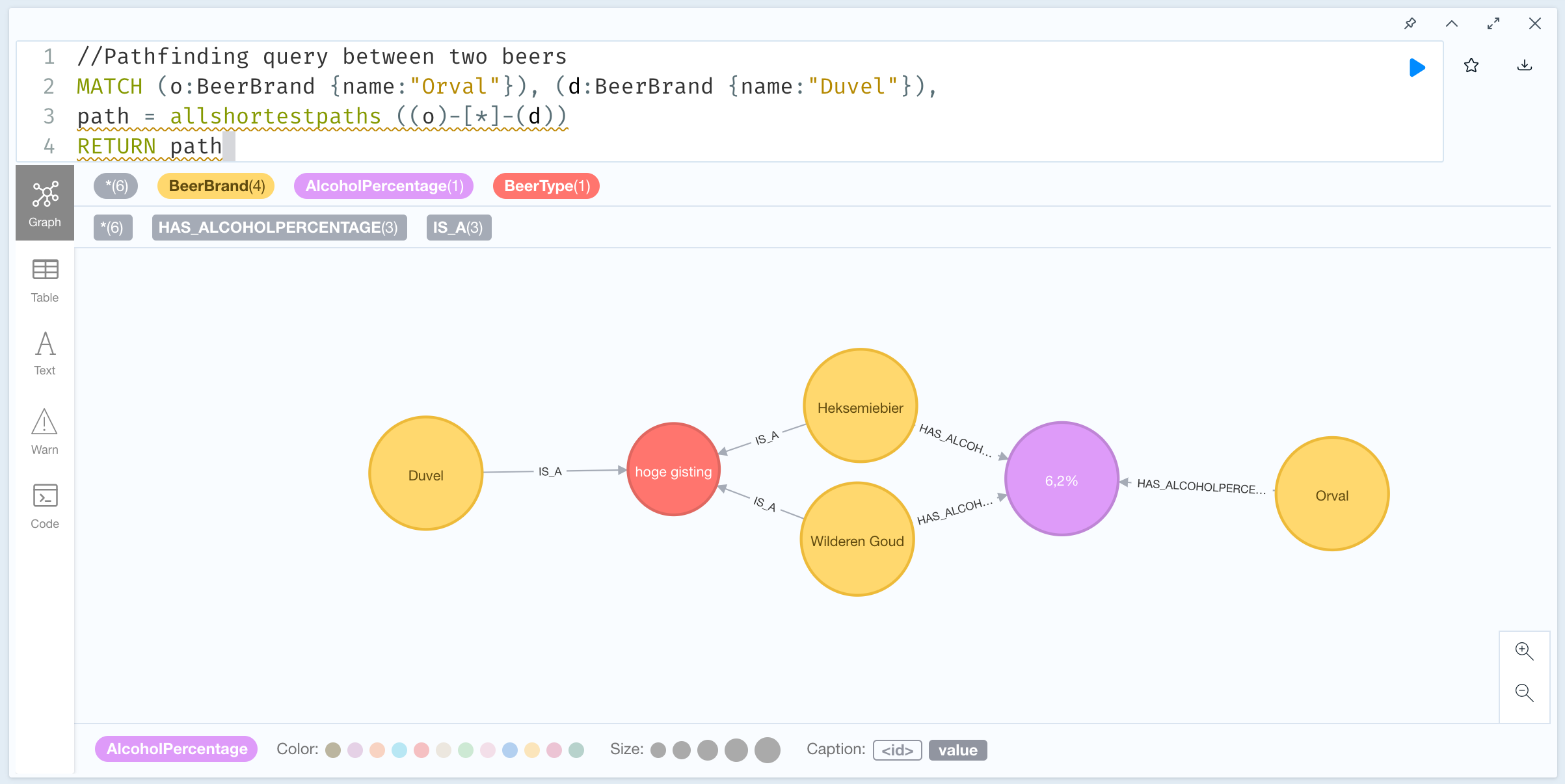Click into the Cypher query editor
1565x784 pixels.
click(x=730, y=101)
